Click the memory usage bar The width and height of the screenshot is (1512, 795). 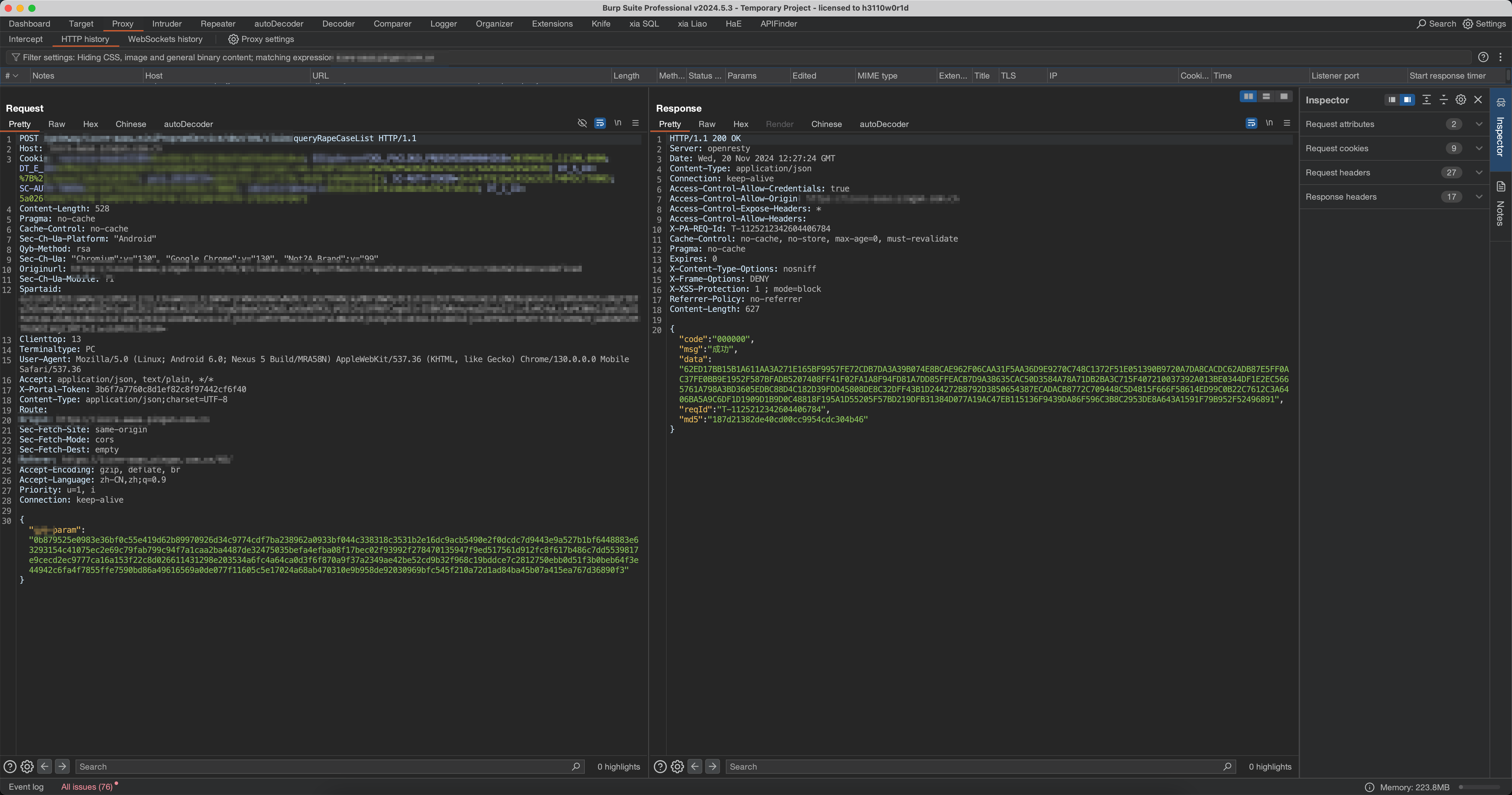(x=1479, y=787)
